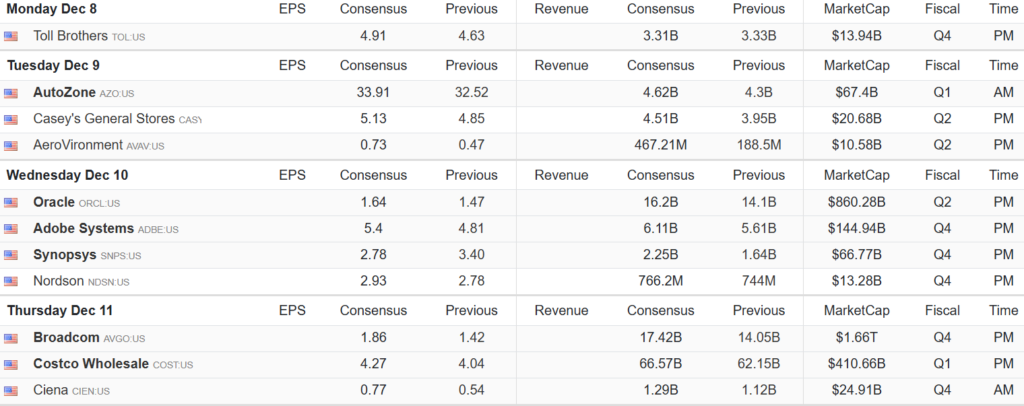Click the flag icon next to AutoZone
This screenshot has height=406, width=1024.
tap(11, 93)
